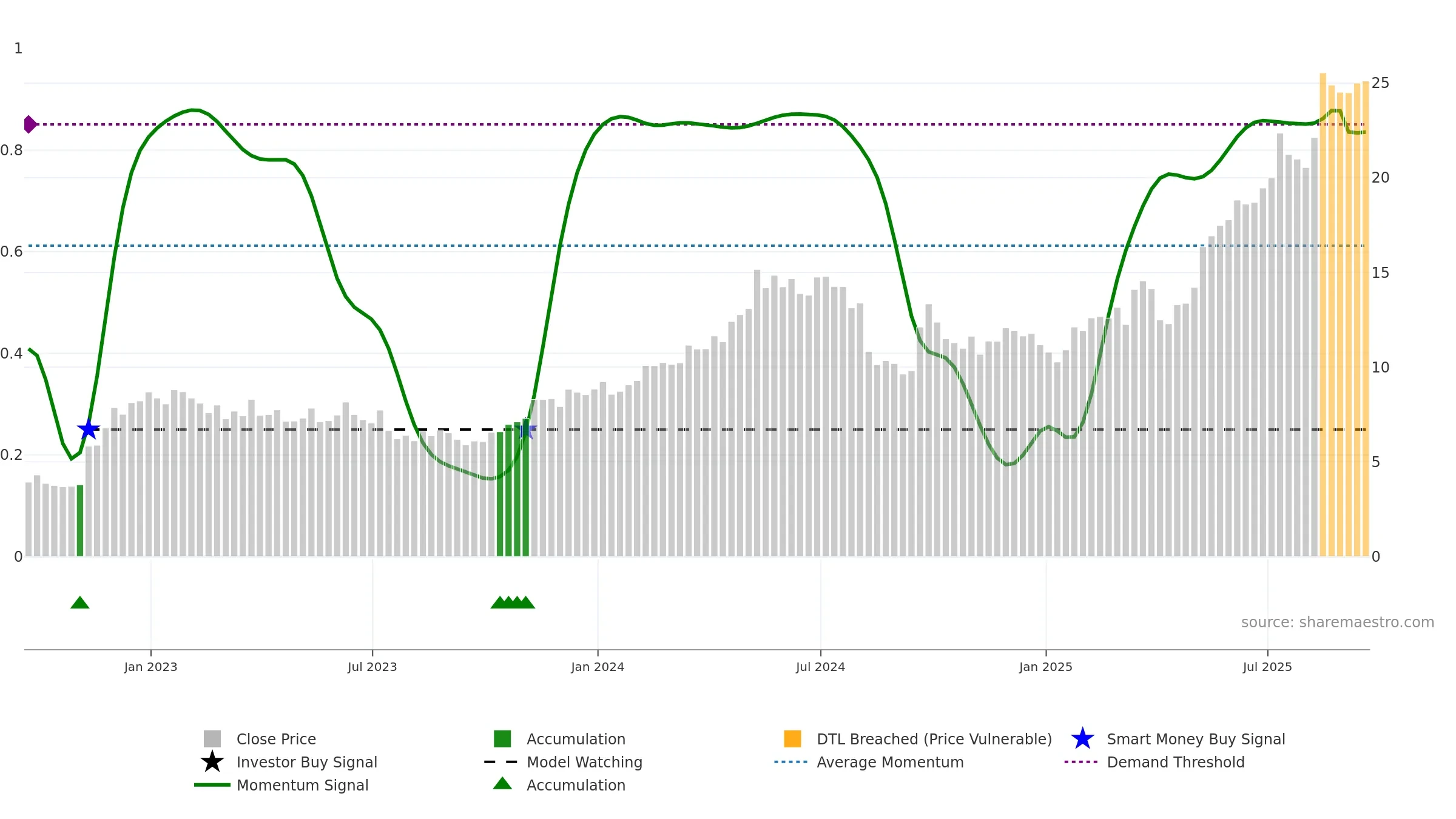This screenshot has width=1456, height=819.
Task: Click the right-axis value 5
Action: (1376, 462)
